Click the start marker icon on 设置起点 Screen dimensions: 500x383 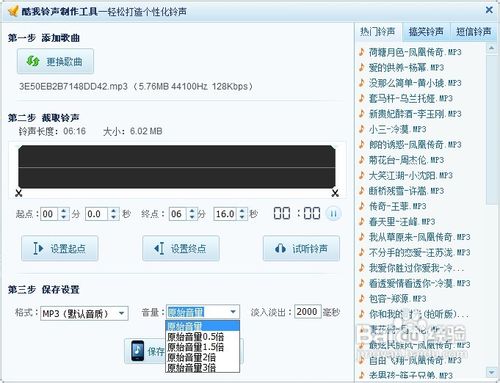38,248
